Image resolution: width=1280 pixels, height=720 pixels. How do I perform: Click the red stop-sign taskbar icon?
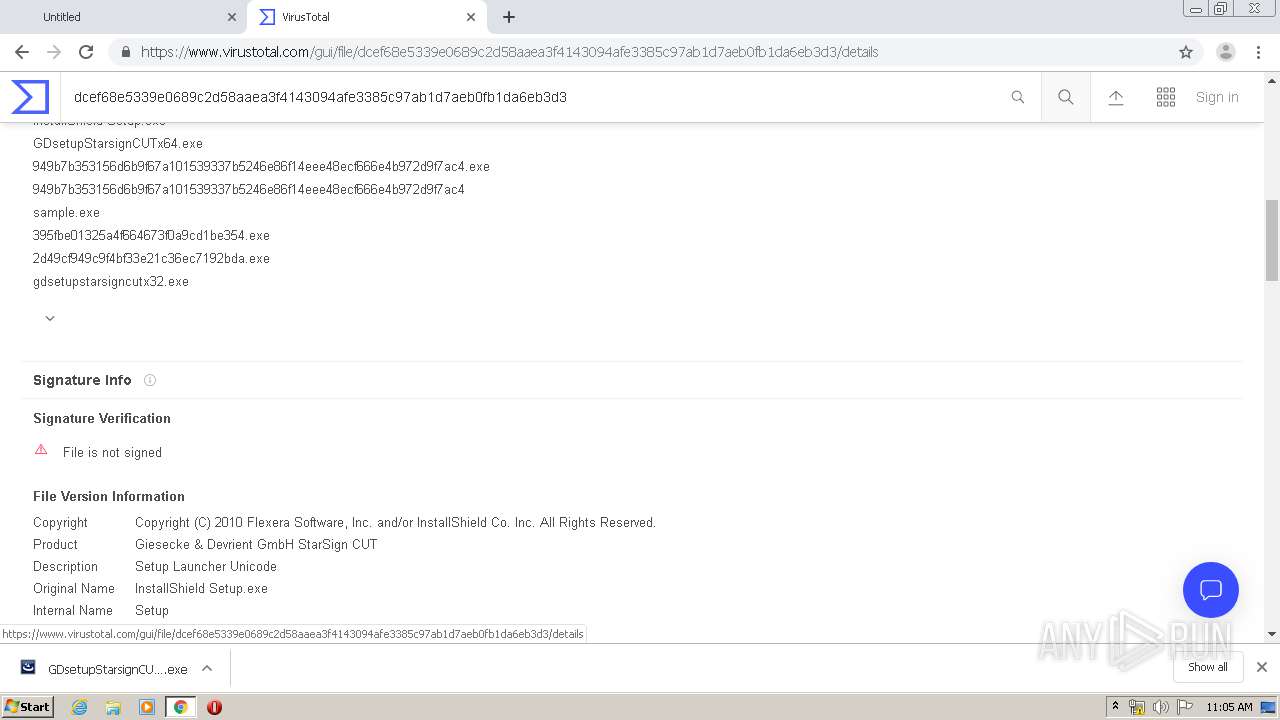coord(214,707)
